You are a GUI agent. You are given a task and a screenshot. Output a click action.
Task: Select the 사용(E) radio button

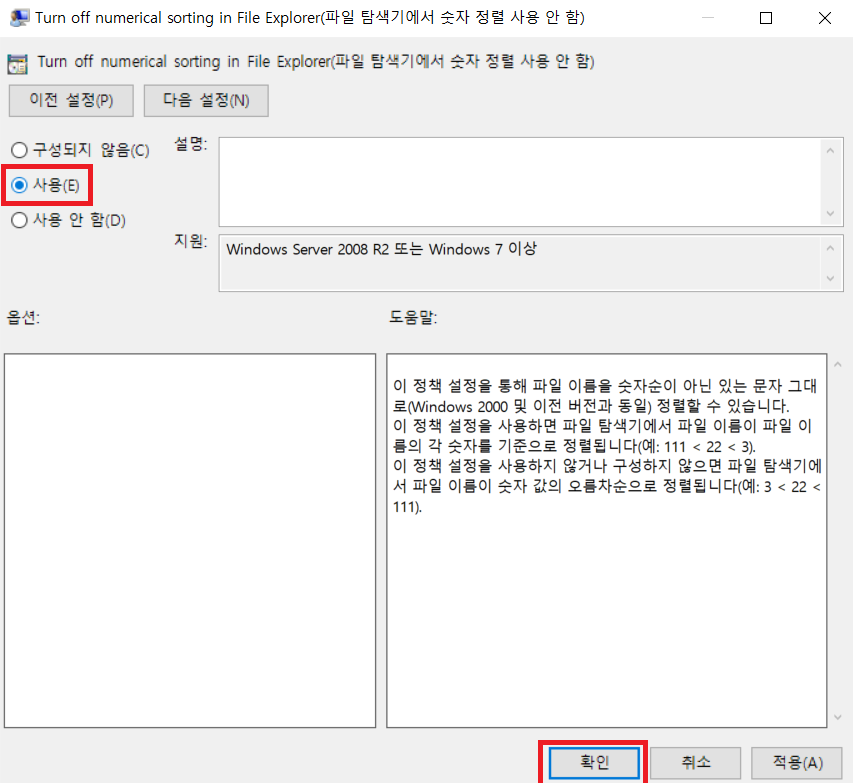(x=46, y=185)
